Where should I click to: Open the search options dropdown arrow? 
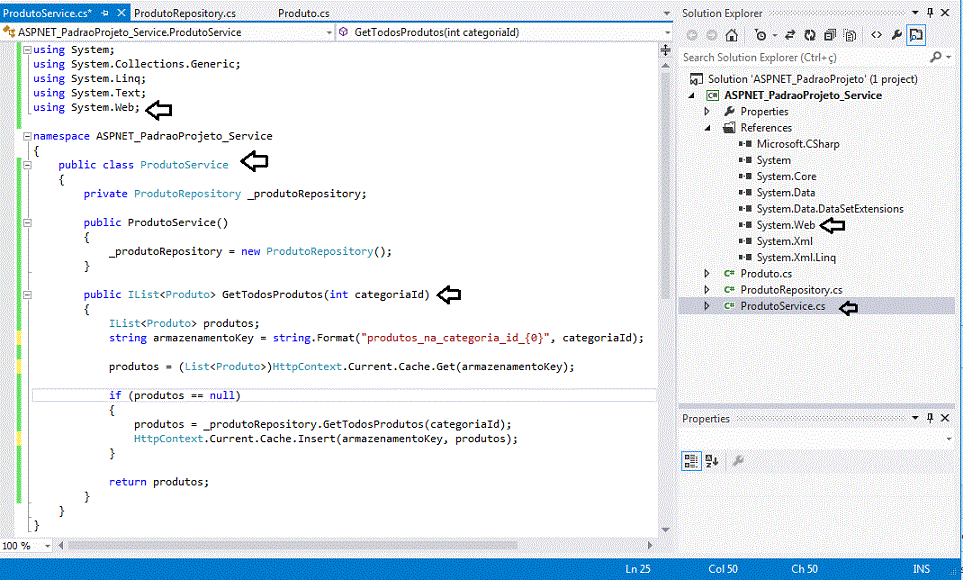click(949, 57)
